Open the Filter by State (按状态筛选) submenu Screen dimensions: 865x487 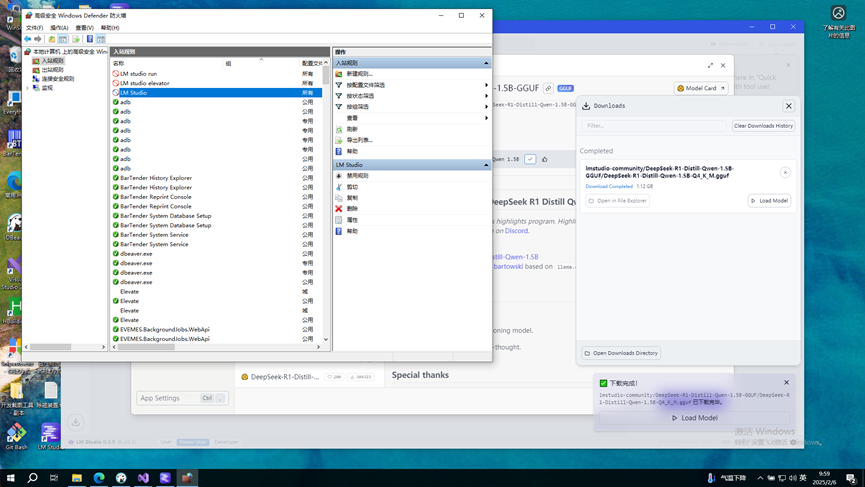coord(411,96)
